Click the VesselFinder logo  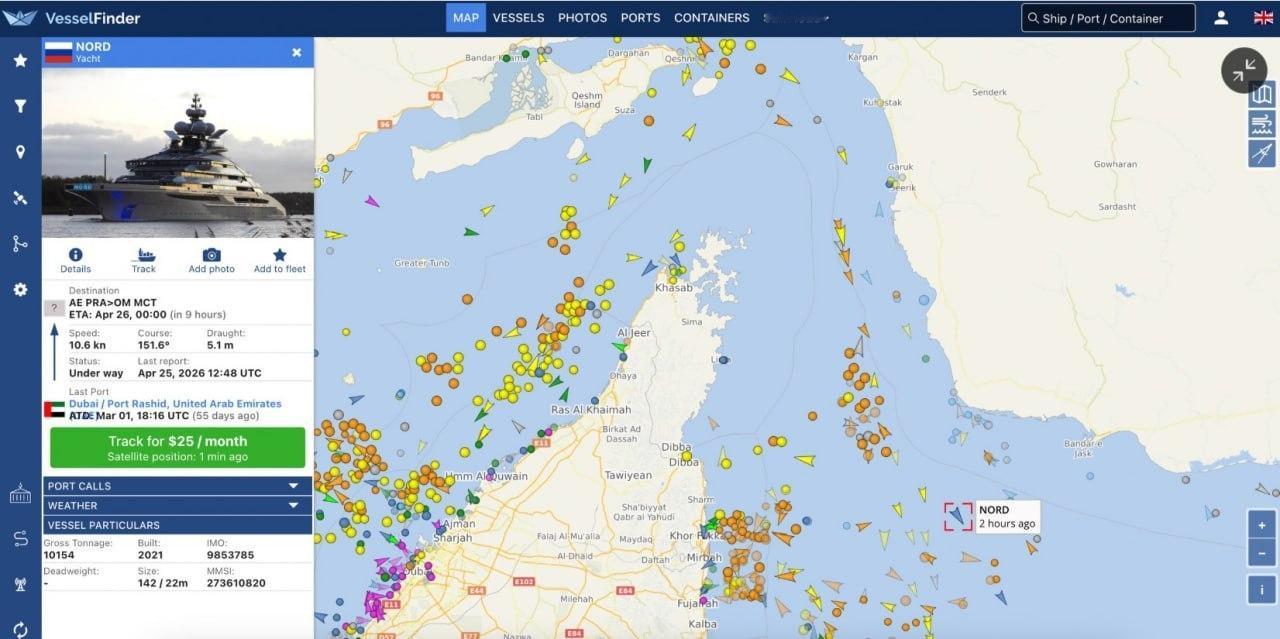click(x=72, y=18)
